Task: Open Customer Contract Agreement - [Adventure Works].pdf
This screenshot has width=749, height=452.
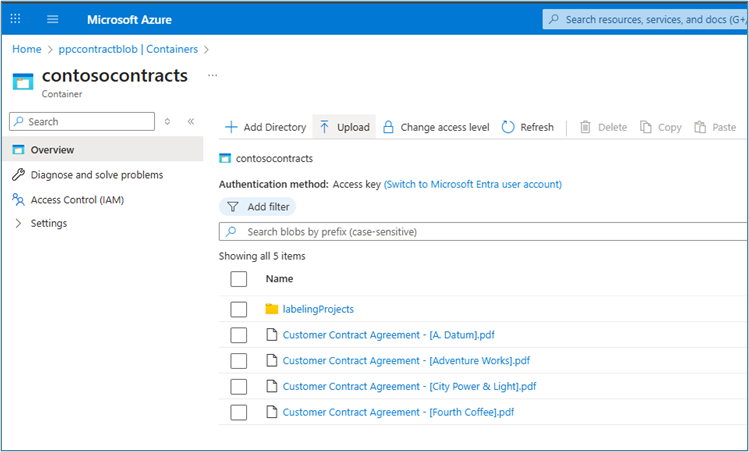Action: [x=406, y=361]
